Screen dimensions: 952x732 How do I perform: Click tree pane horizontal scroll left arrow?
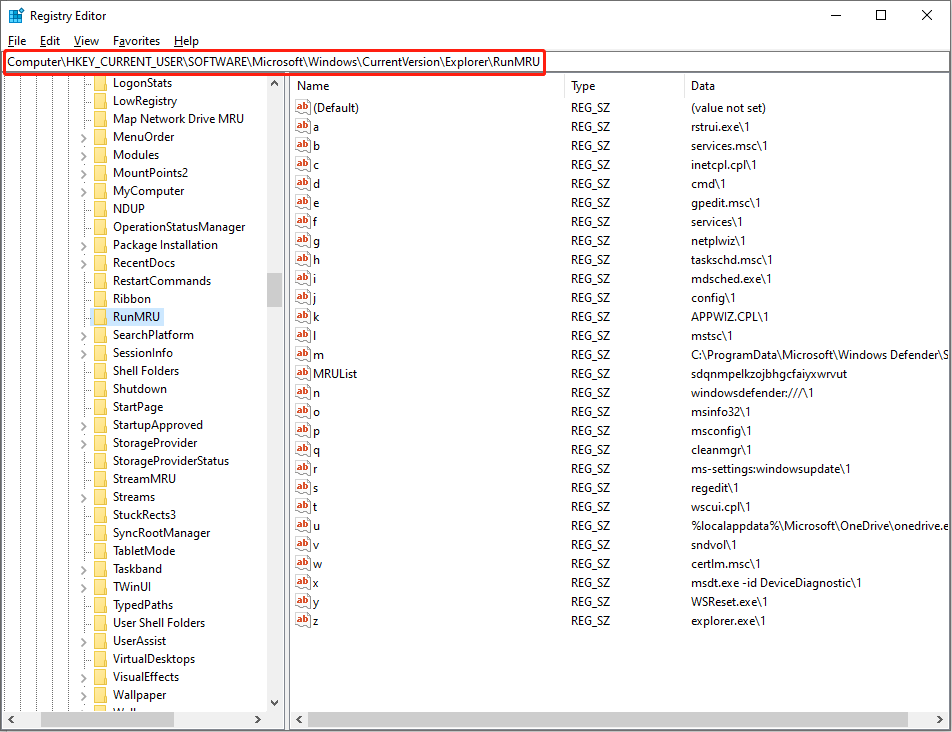11,719
